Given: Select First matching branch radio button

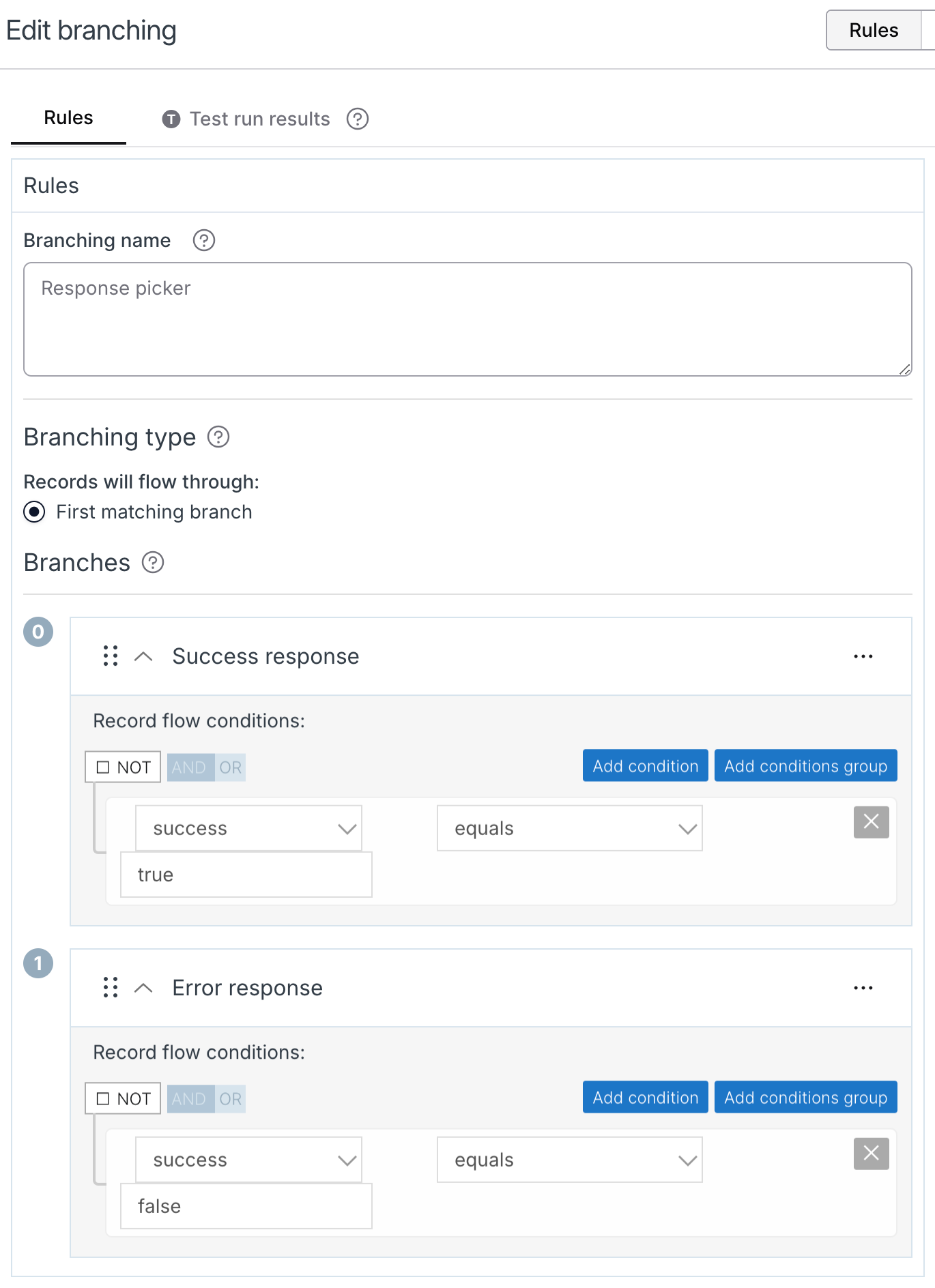Looking at the screenshot, I should tap(34, 512).
